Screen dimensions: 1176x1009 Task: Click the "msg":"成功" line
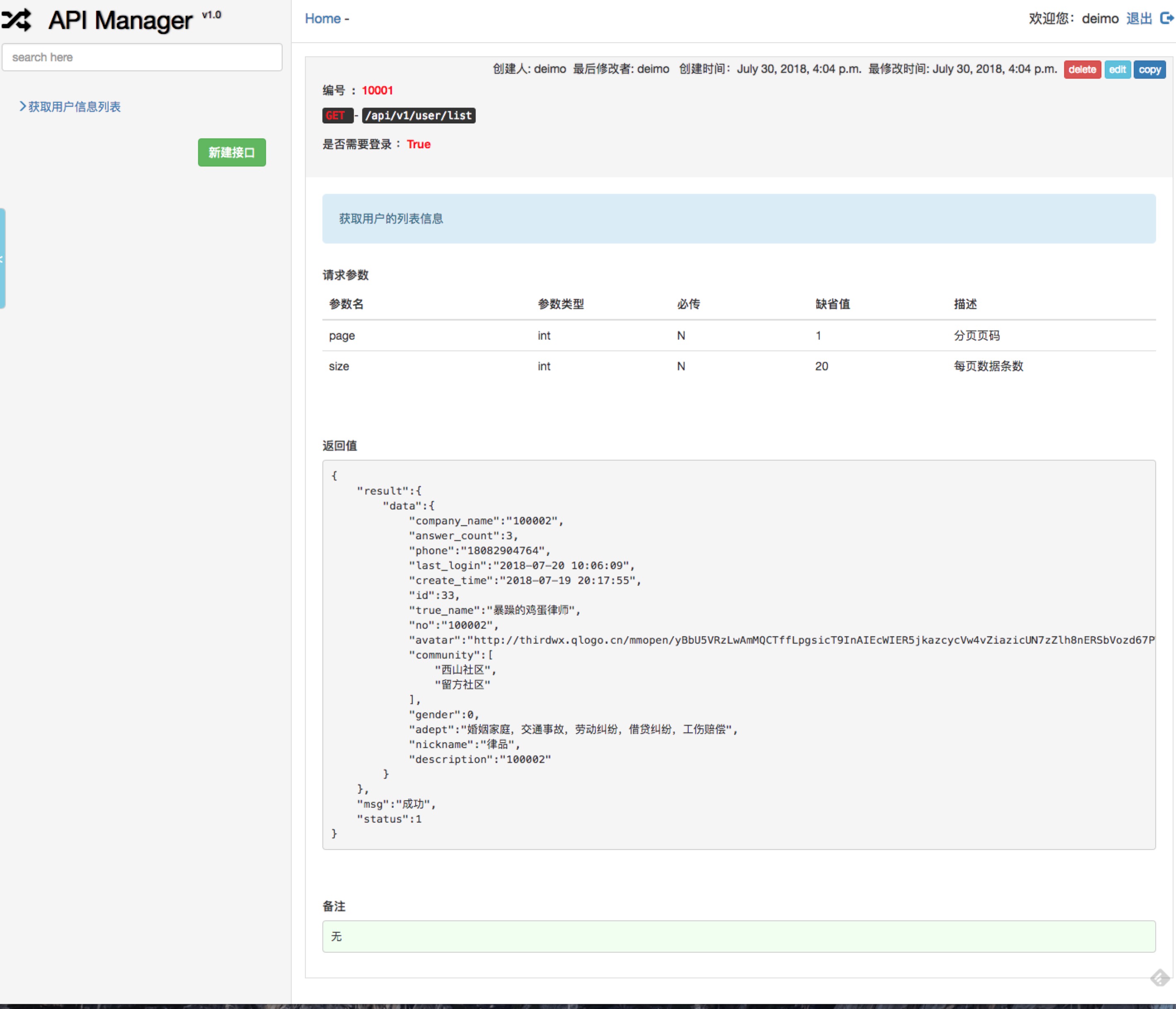pos(396,804)
